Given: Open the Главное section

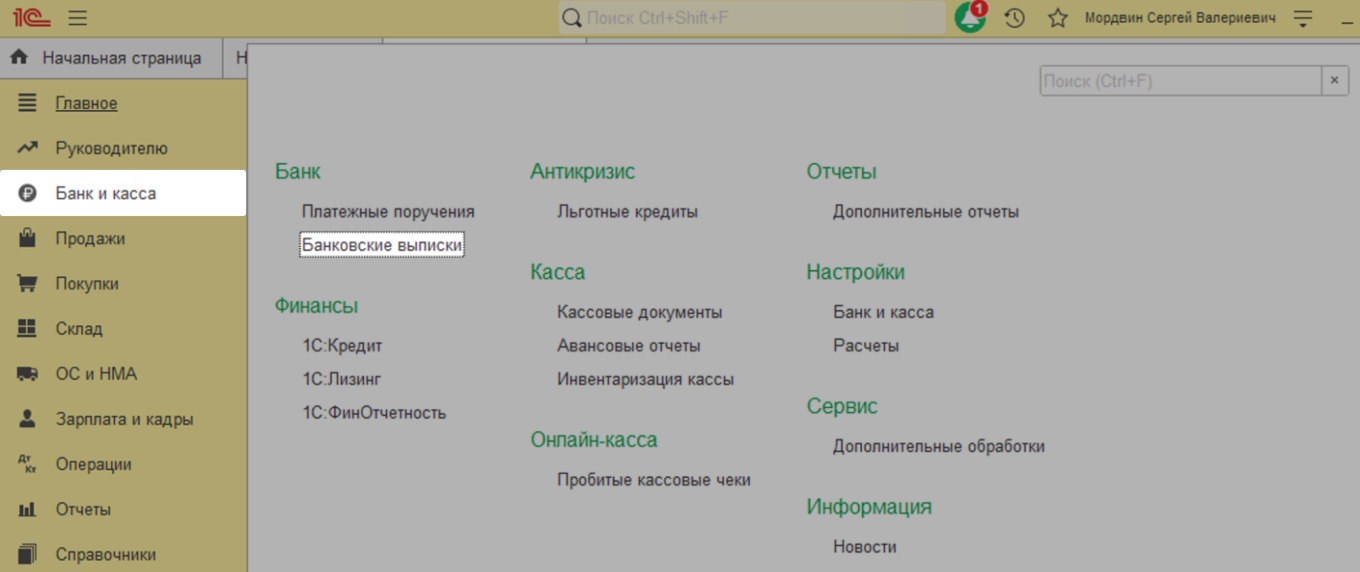Looking at the screenshot, I should (86, 103).
